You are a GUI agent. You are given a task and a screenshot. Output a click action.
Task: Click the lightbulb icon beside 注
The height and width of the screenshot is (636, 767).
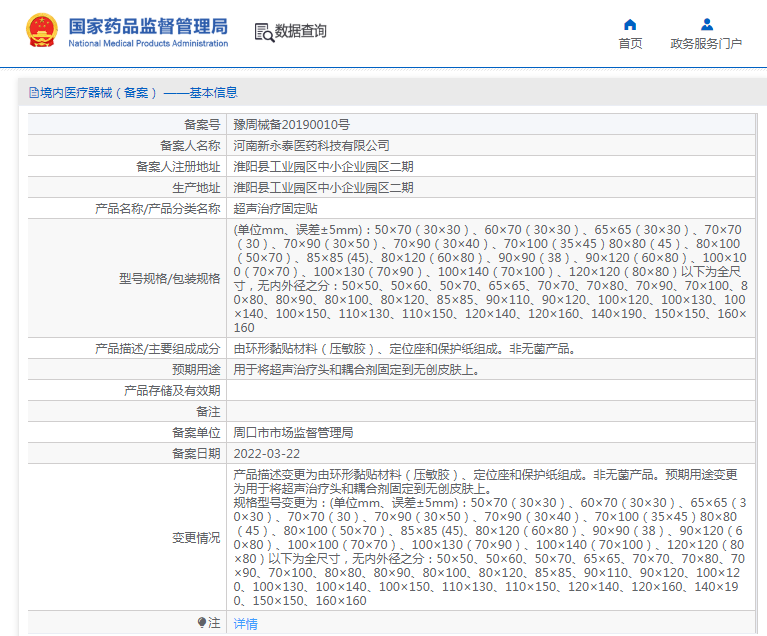[x=202, y=622]
